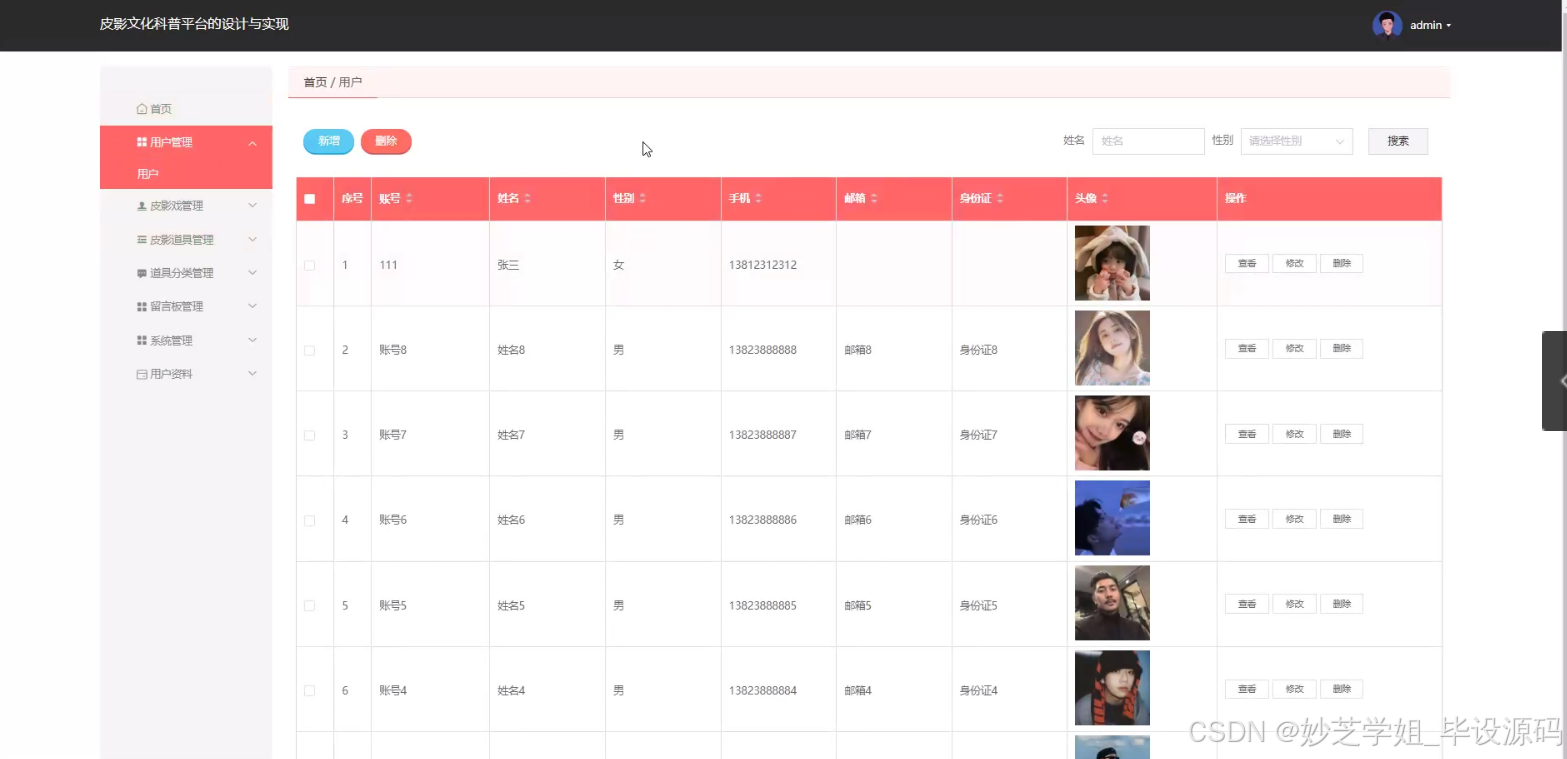This screenshot has height=759, width=1567.
Task: Click the 序号 column header
Action: click(x=352, y=199)
